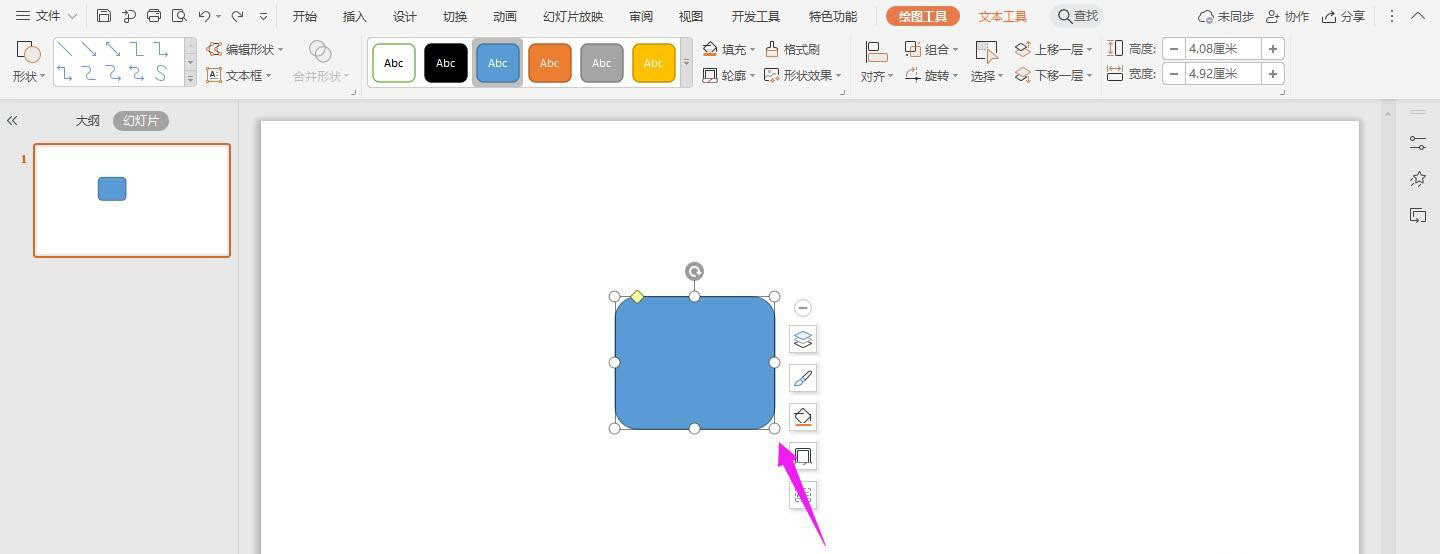Click the star animation icon on right sidebar

coord(1418,179)
